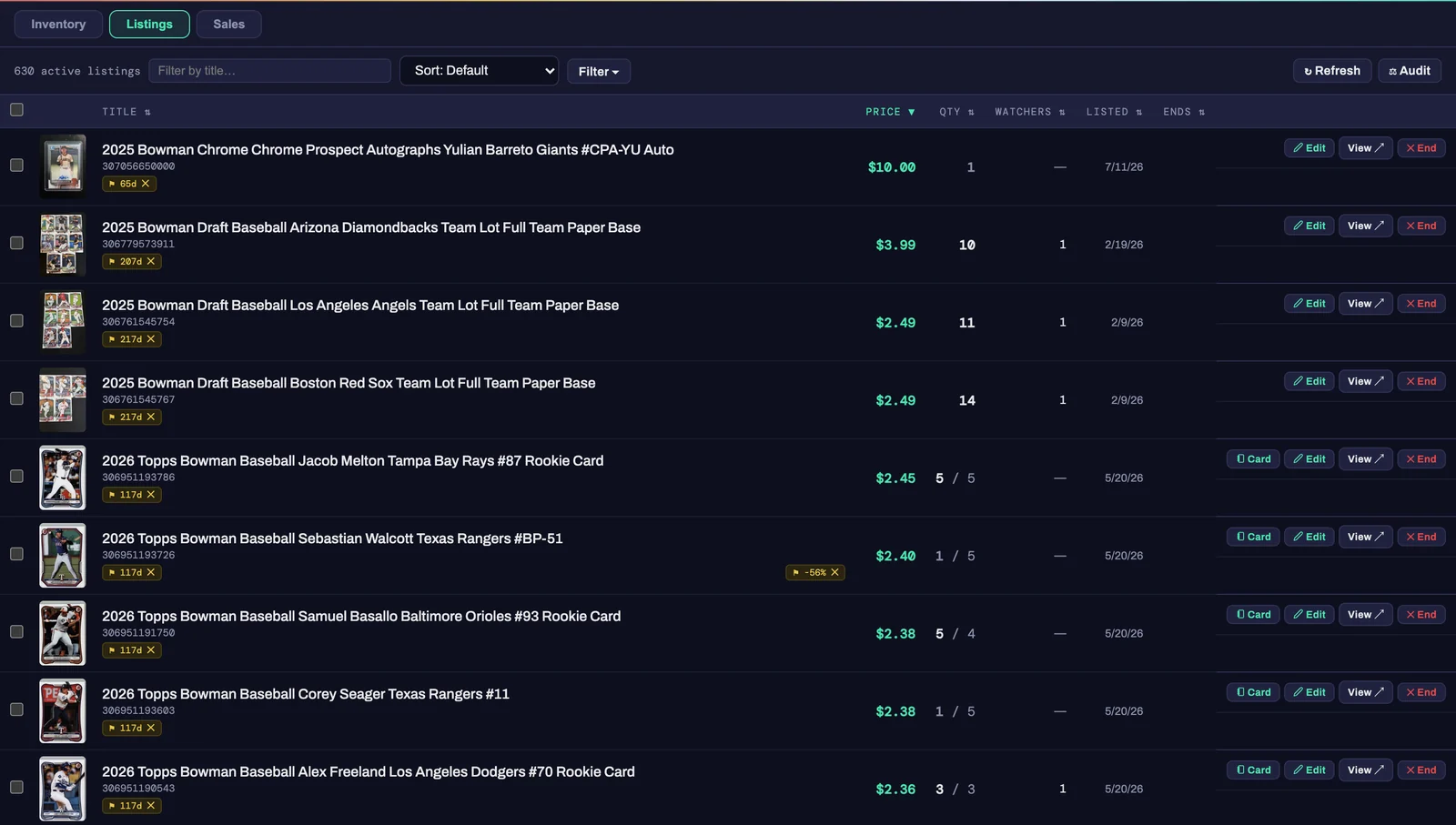Open the Arizona Diamondbacks Team Lot thumbnail

coord(63,244)
